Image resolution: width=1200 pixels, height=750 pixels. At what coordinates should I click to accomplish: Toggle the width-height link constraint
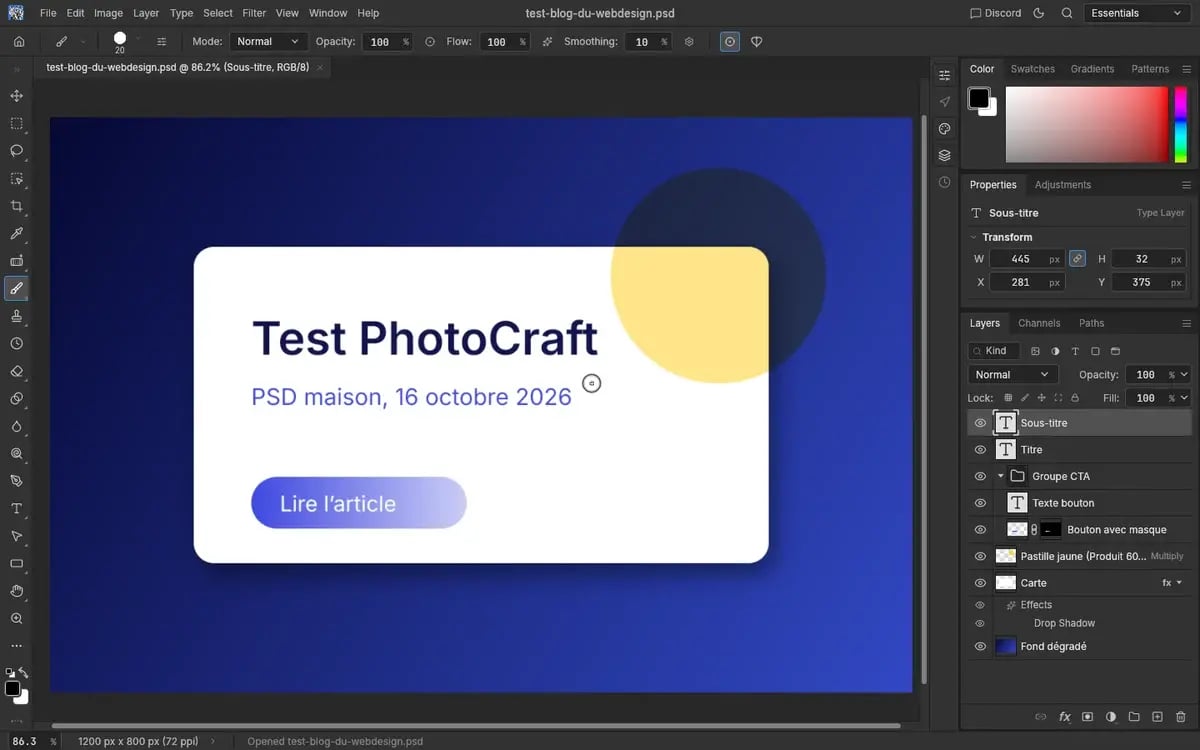(x=1077, y=258)
